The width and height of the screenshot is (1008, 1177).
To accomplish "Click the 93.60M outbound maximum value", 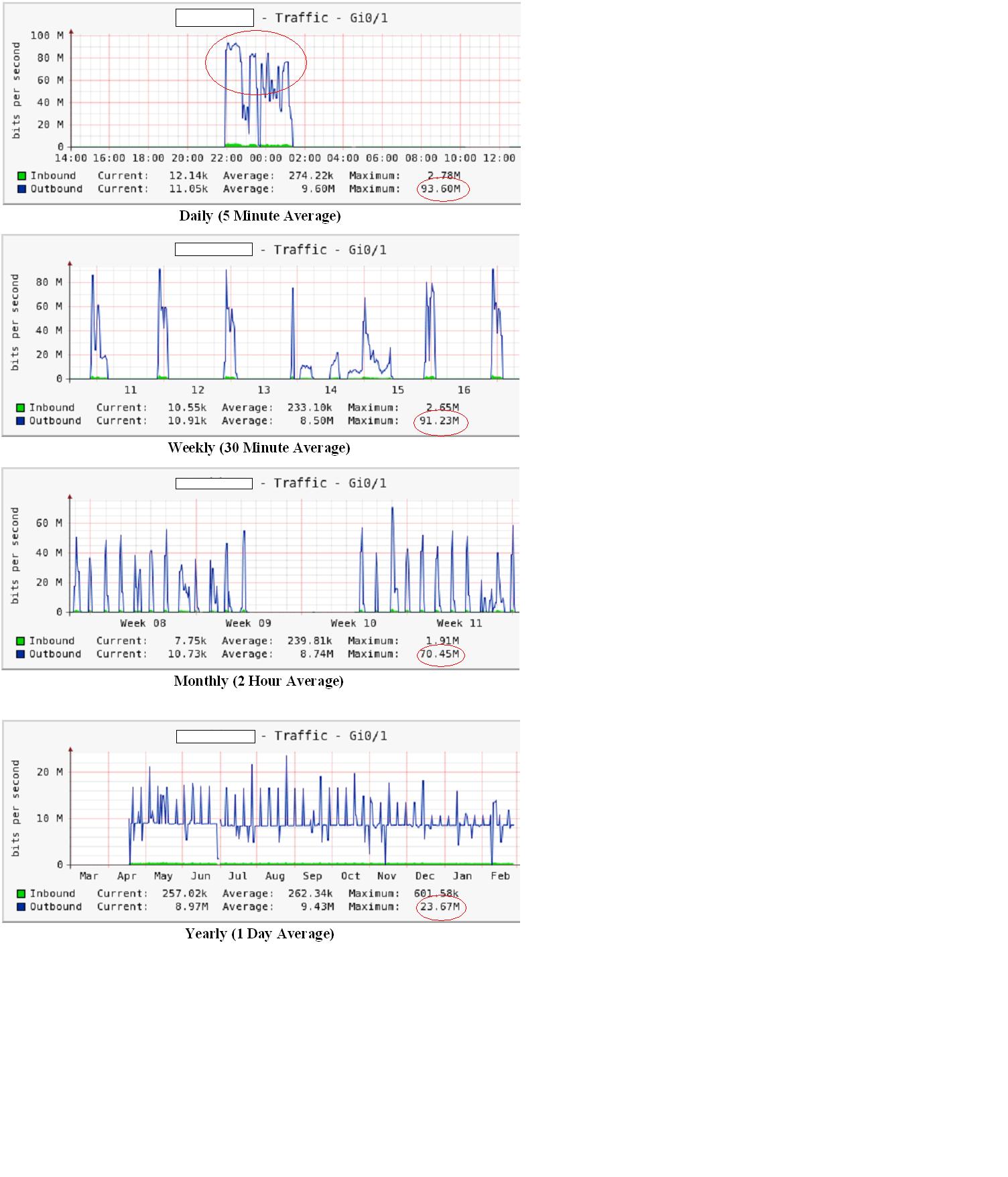I will tap(440, 189).
